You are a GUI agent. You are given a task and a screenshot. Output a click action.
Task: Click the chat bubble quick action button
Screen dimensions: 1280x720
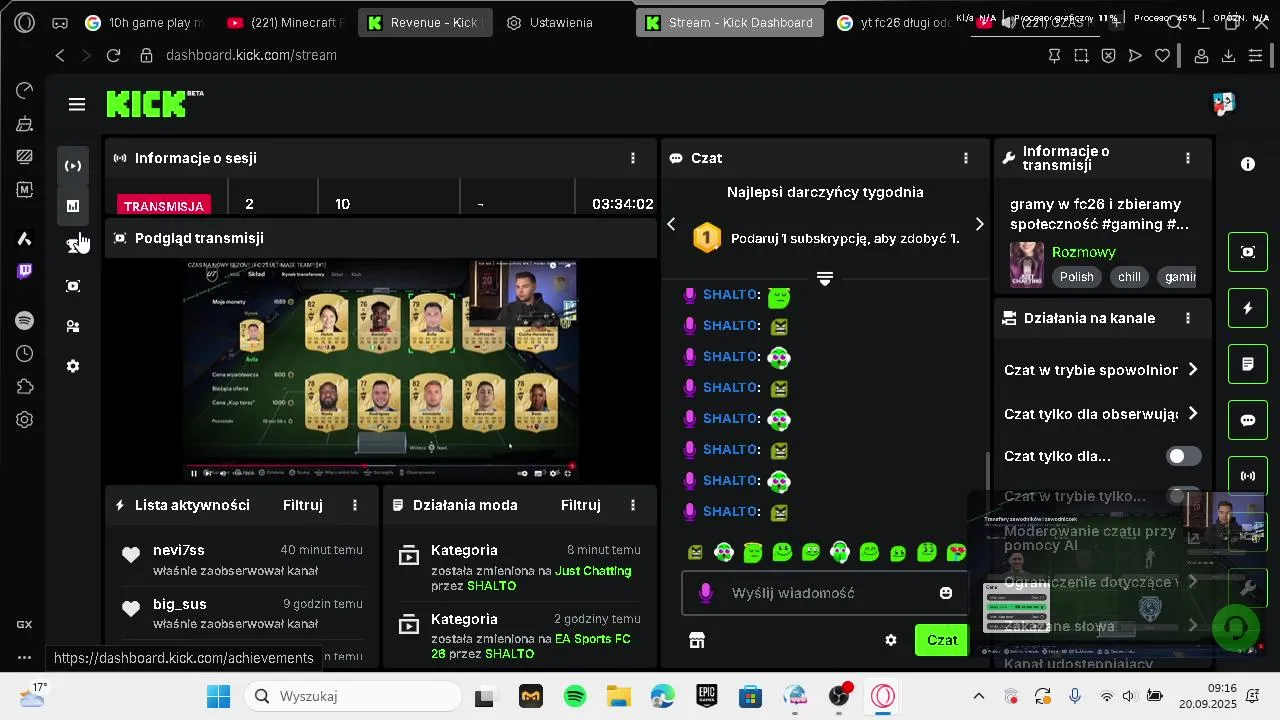pos(1248,420)
